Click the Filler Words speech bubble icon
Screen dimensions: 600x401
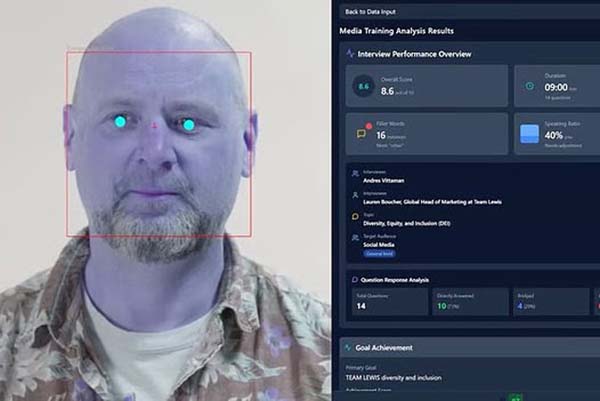click(362, 133)
